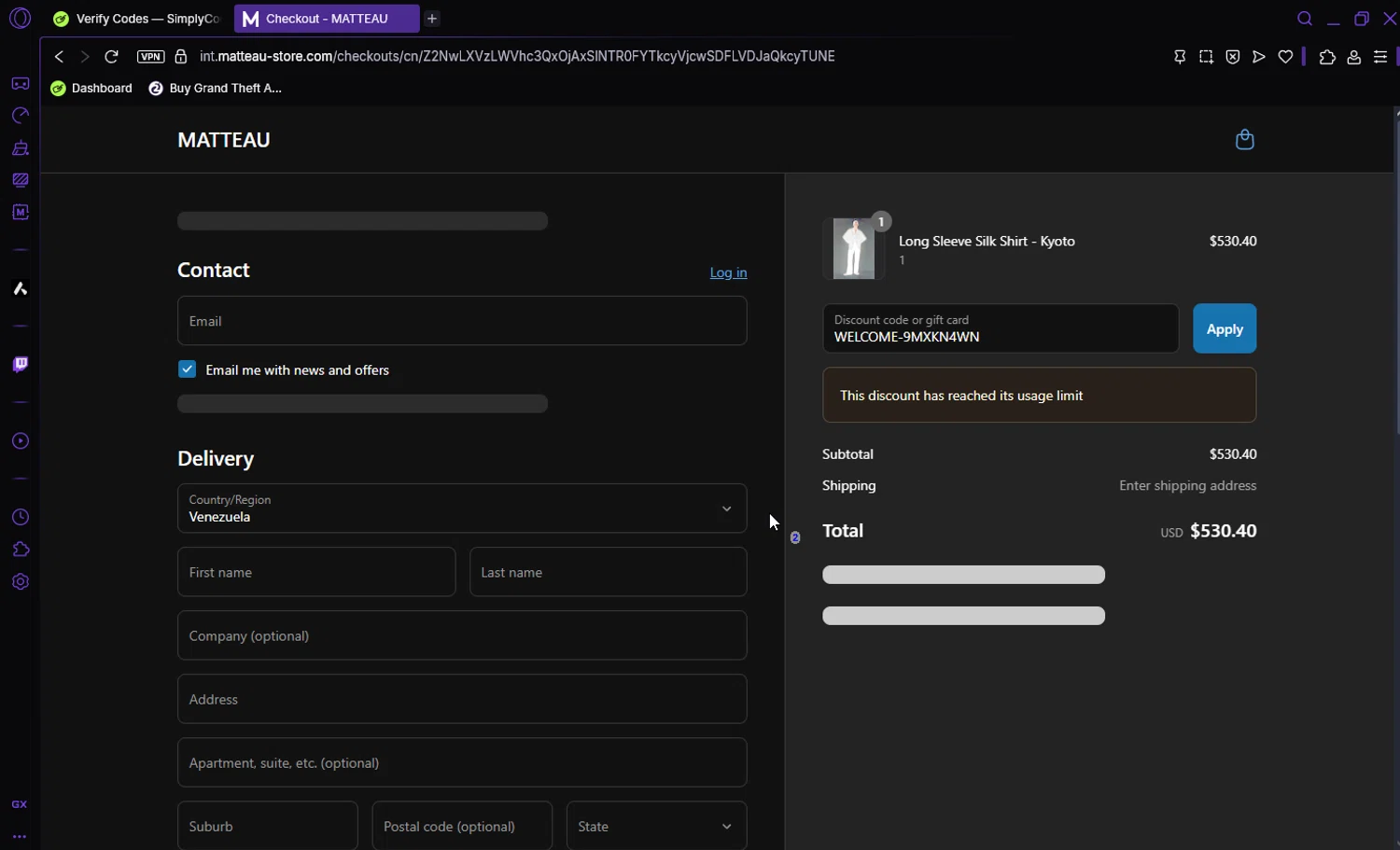View site security lock information

click(181, 57)
